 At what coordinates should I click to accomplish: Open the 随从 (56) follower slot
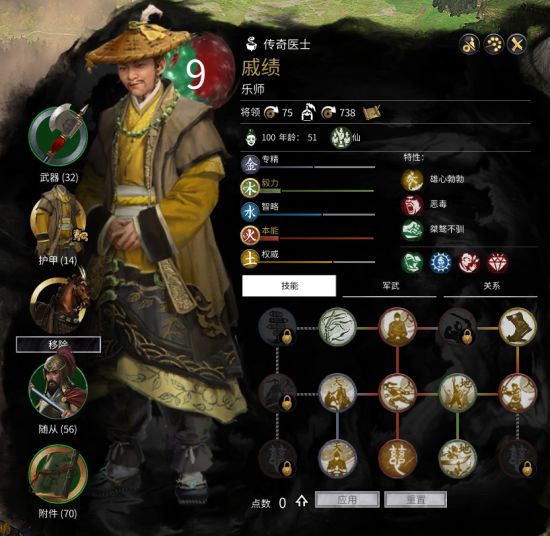click(58, 390)
